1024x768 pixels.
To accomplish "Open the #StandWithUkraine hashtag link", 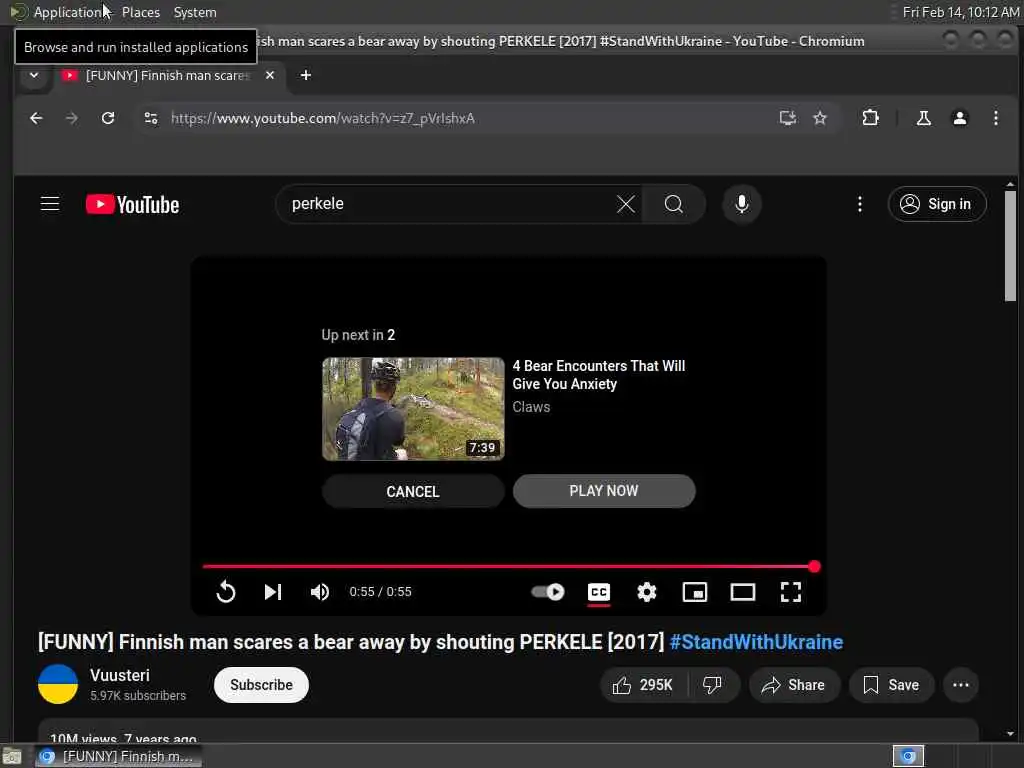I will (x=756, y=642).
